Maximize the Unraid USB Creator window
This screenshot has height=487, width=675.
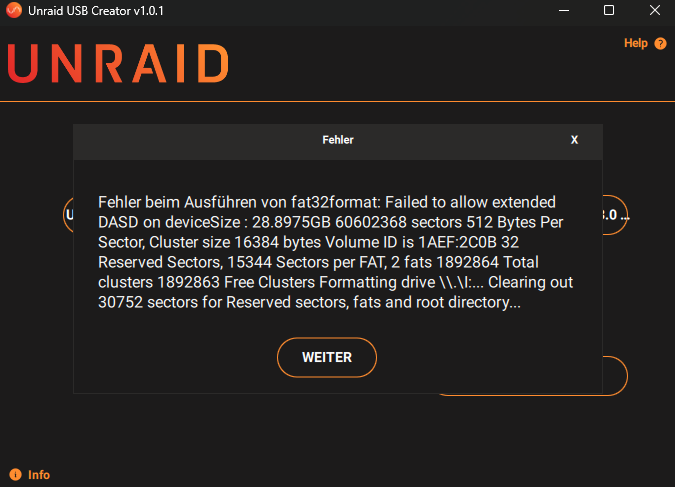609,10
